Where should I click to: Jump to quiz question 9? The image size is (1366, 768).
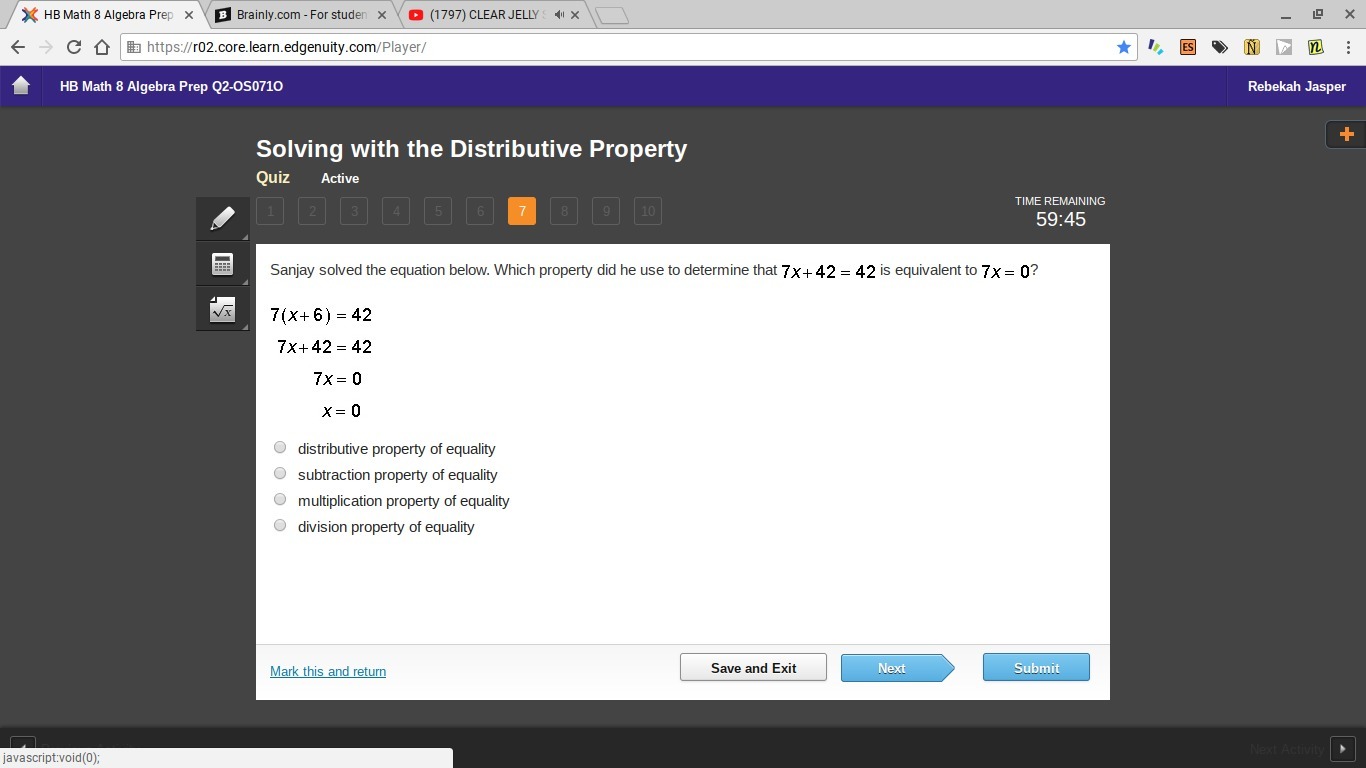pos(606,211)
